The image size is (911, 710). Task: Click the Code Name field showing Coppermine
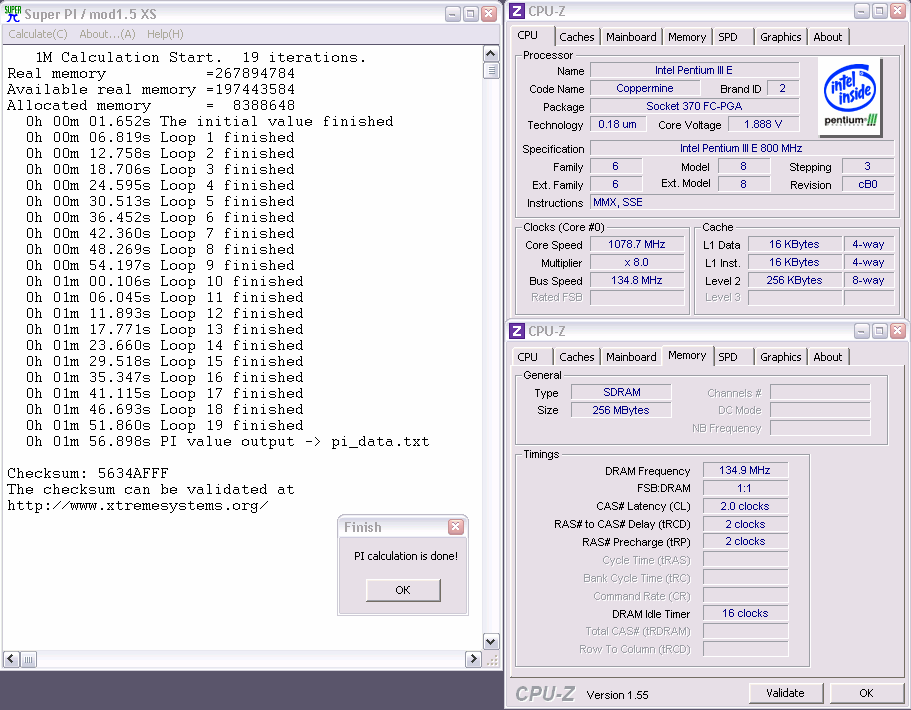(x=645, y=88)
